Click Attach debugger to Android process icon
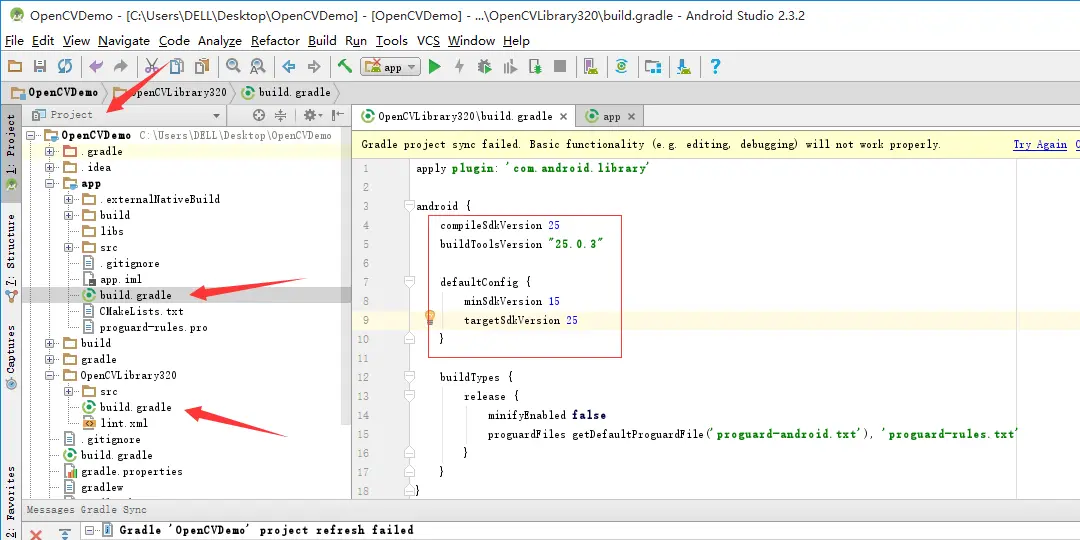The image size is (1080, 540). pos(535,66)
